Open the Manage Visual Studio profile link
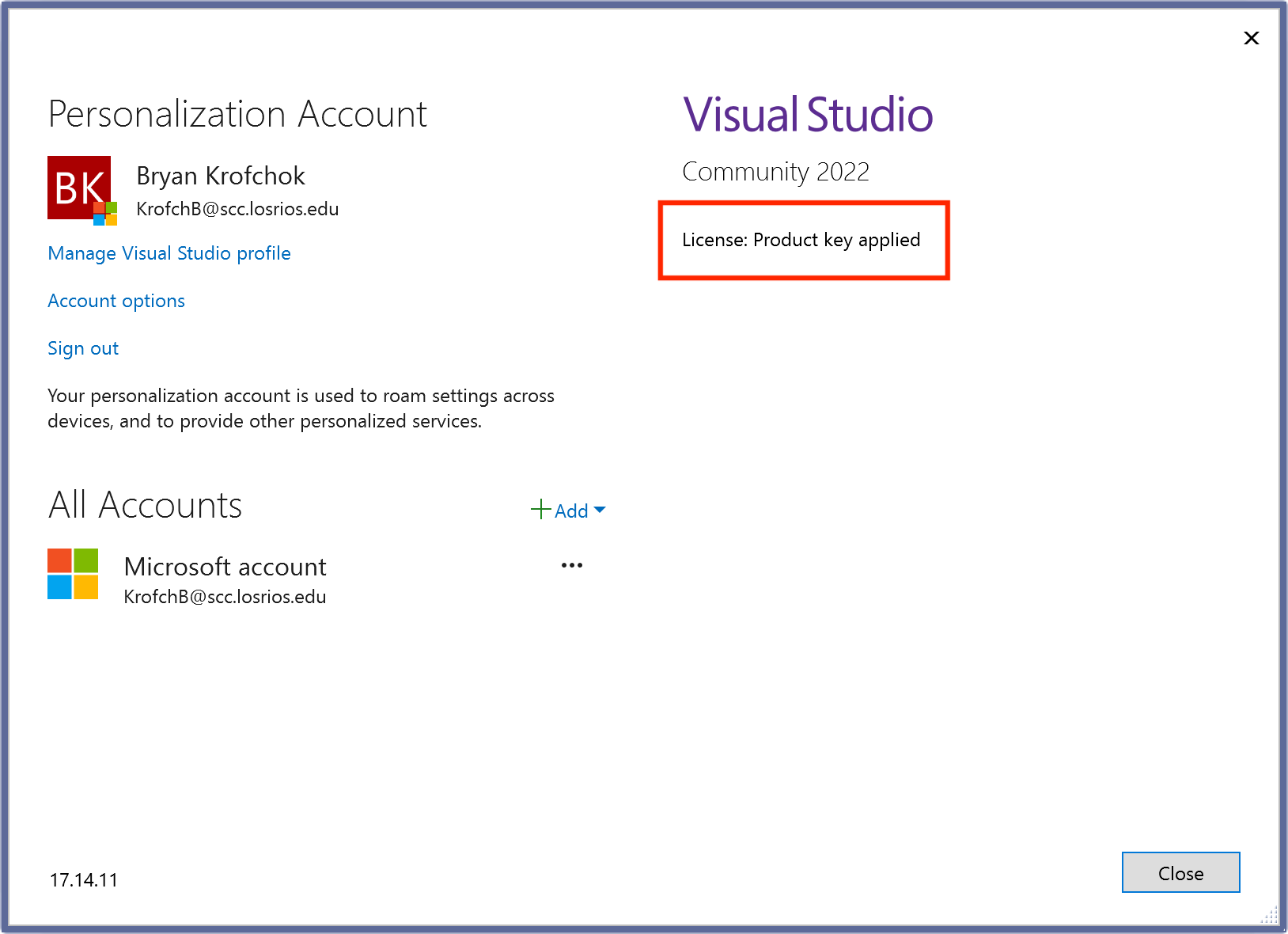This screenshot has height=934, width=1288. [x=169, y=253]
